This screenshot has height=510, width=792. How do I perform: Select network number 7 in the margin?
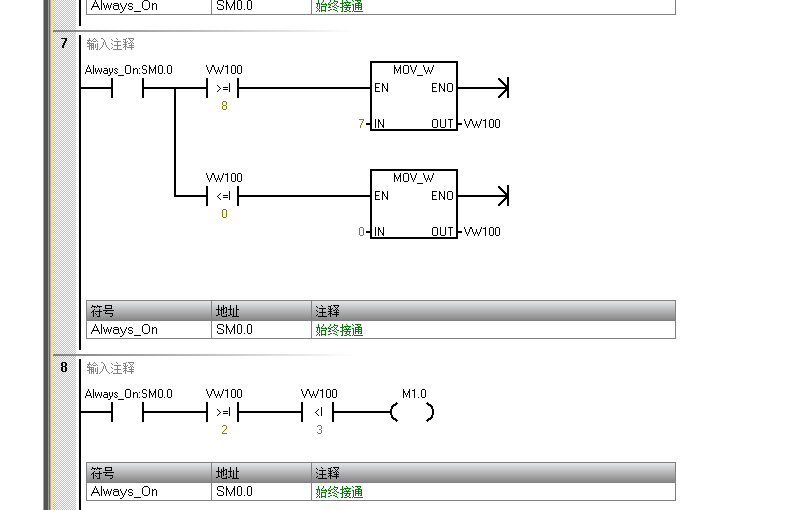pyautogui.click(x=64, y=43)
